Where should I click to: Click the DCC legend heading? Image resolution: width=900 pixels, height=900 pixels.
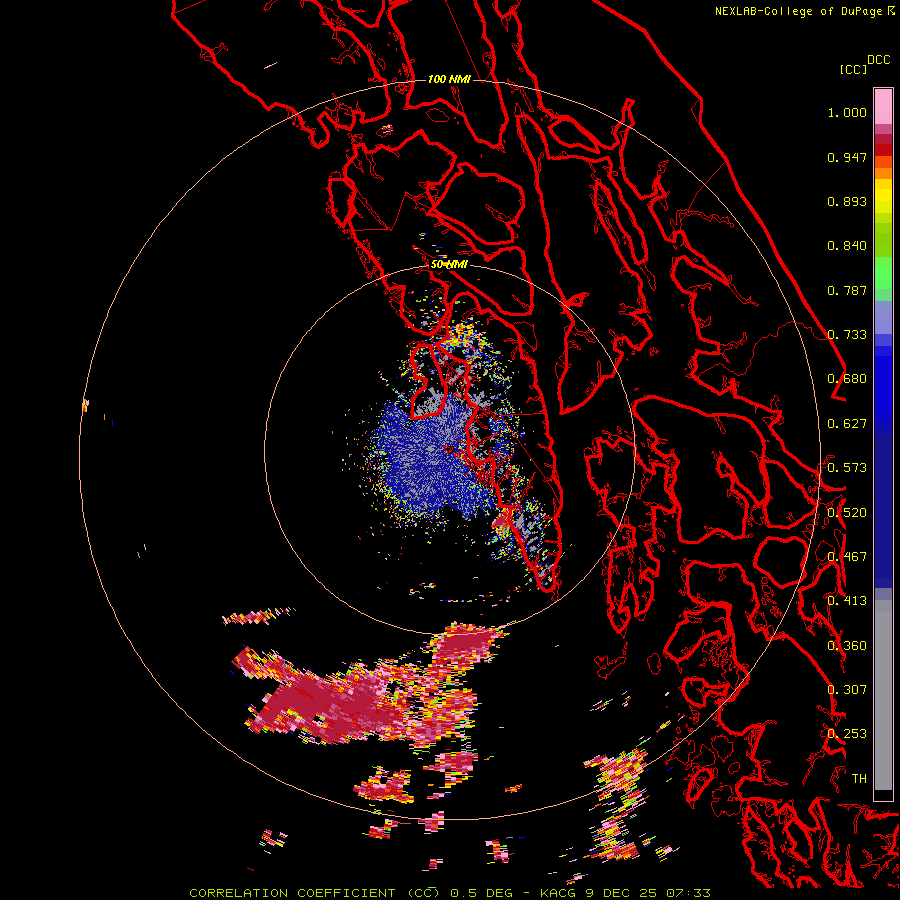(x=879, y=60)
